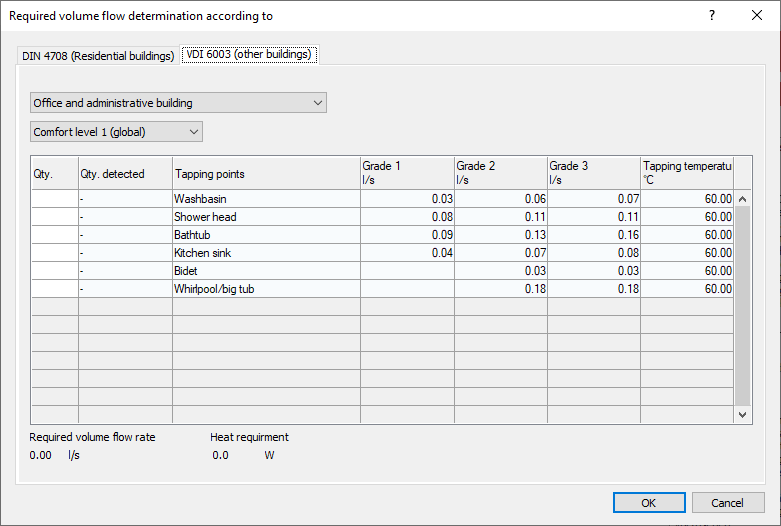Click the Qty. cell for Shower head

55,217
